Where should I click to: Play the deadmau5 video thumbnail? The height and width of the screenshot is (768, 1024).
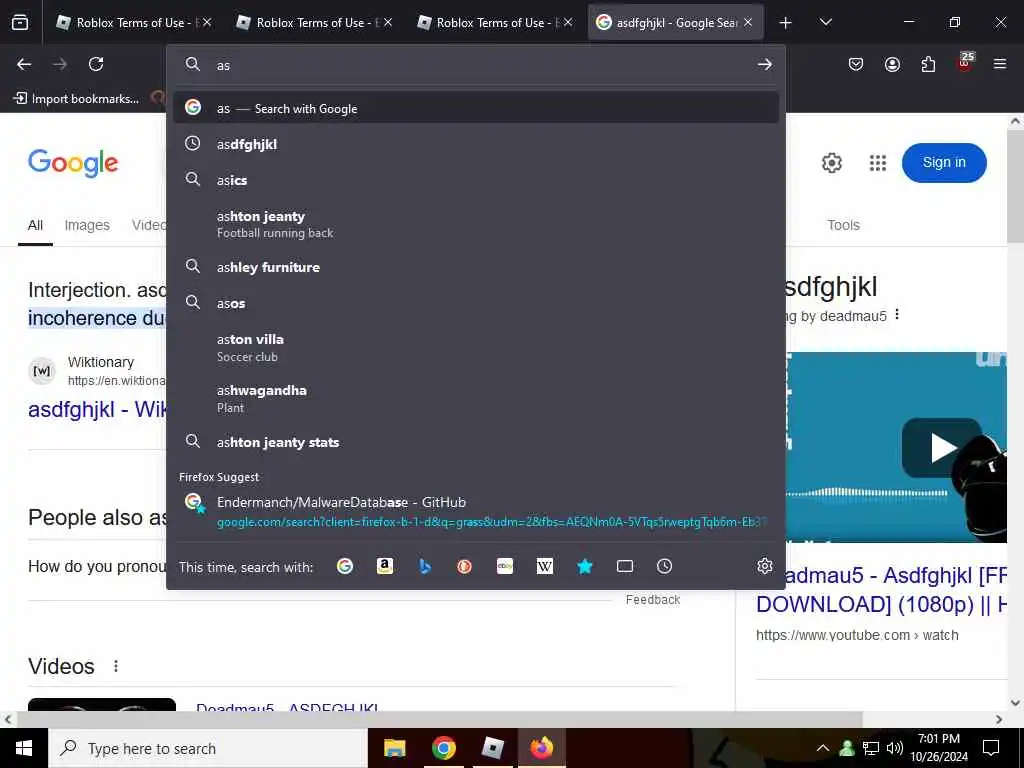(941, 448)
